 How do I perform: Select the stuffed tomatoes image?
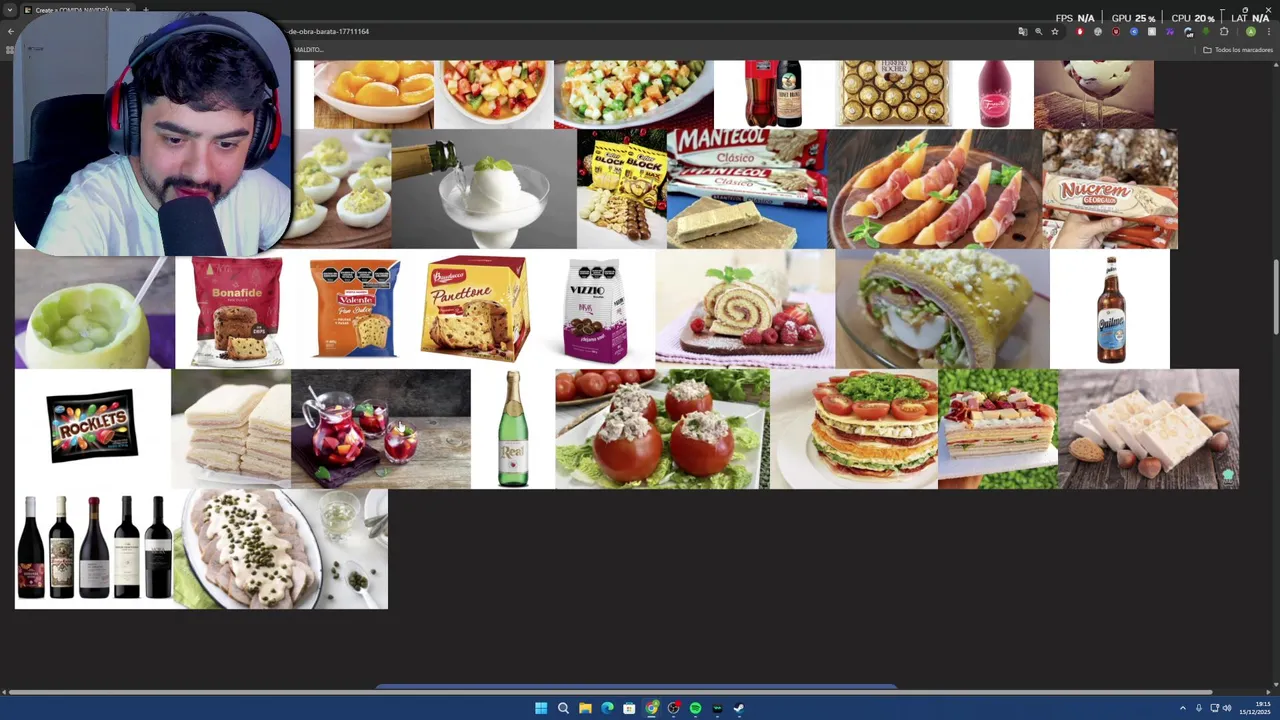coord(662,429)
